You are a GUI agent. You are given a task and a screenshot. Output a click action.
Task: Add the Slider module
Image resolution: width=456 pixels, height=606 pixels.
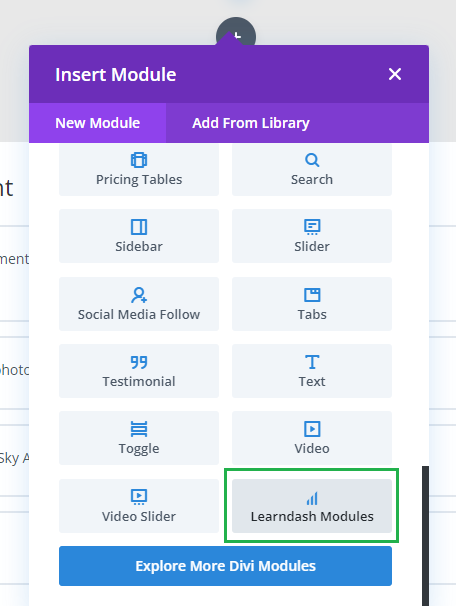coord(312,236)
